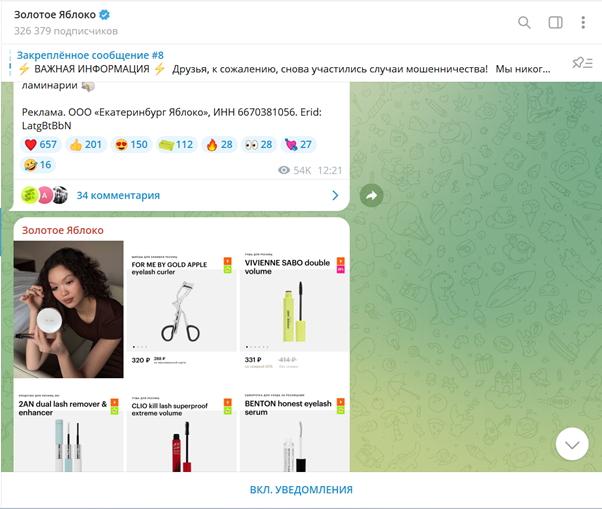Open pinned message #8 banner
Screen dimensions: 602x509
point(250,62)
